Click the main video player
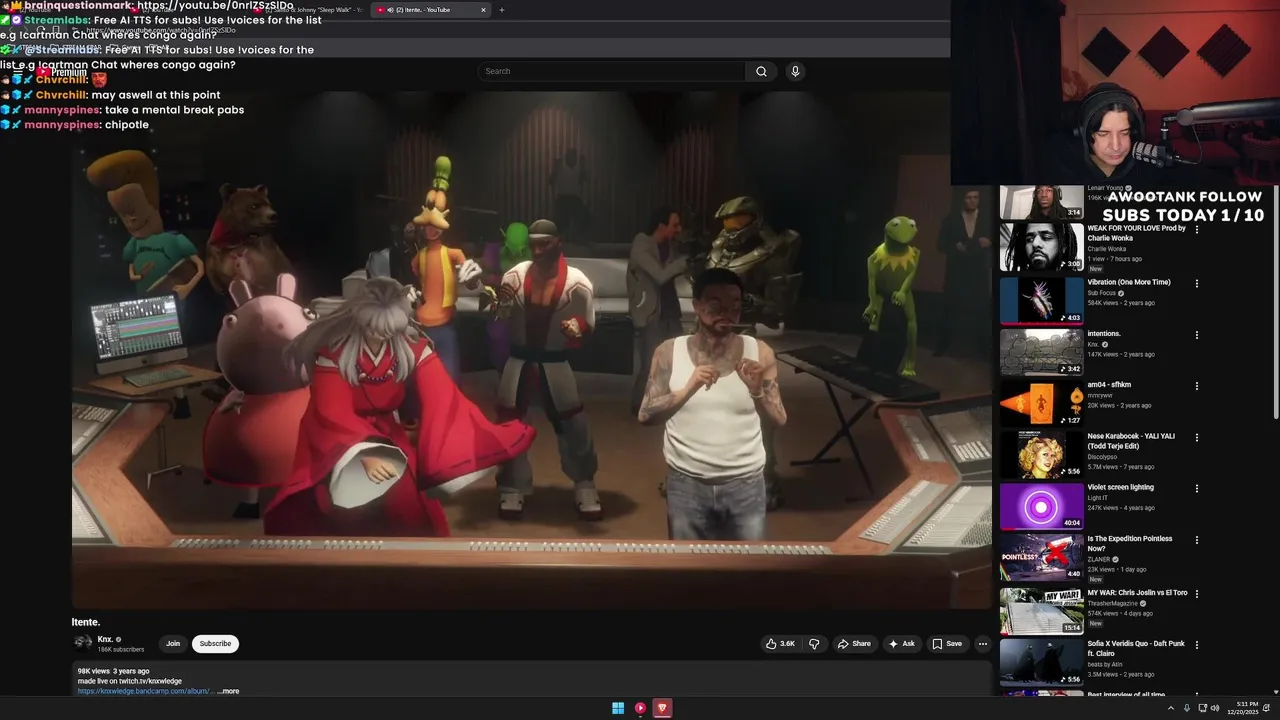The width and height of the screenshot is (1280, 720). 531,348
